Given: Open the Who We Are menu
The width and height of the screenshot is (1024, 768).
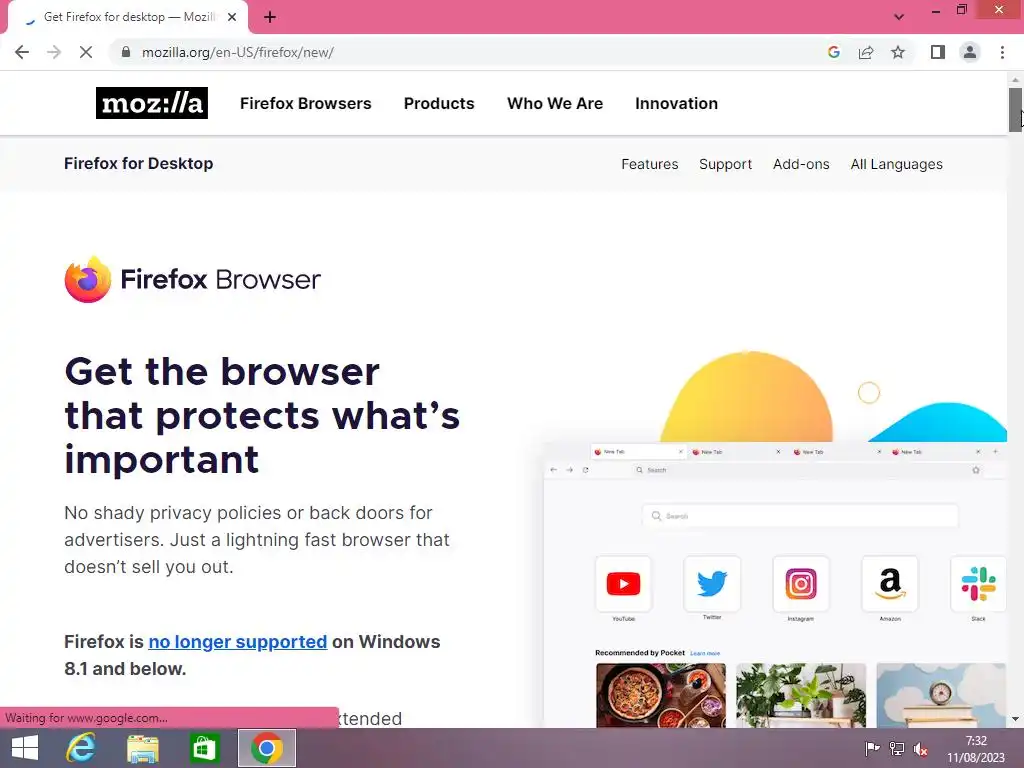Looking at the screenshot, I should tap(555, 103).
